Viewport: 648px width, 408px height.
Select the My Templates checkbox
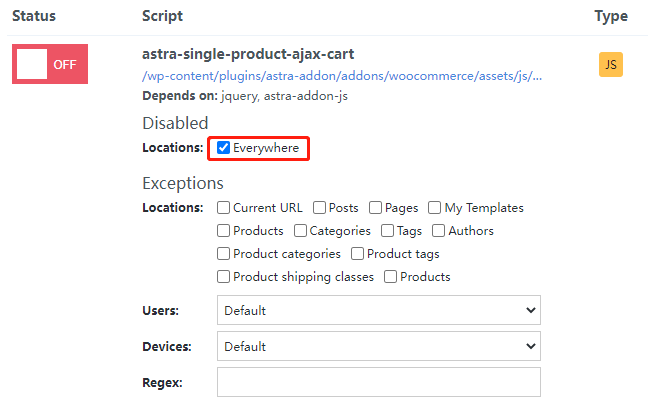(x=435, y=208)
